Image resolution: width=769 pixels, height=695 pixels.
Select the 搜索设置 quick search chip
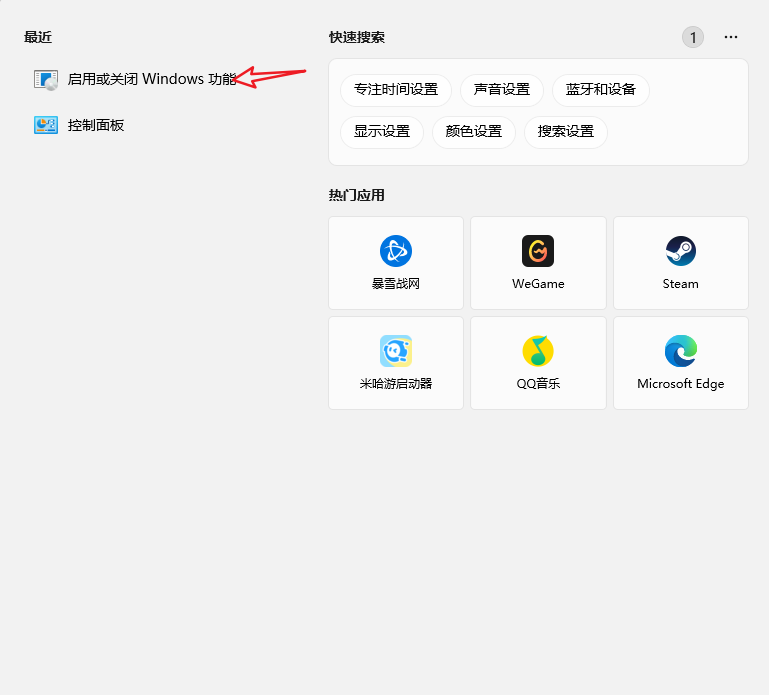pos(566,132)
